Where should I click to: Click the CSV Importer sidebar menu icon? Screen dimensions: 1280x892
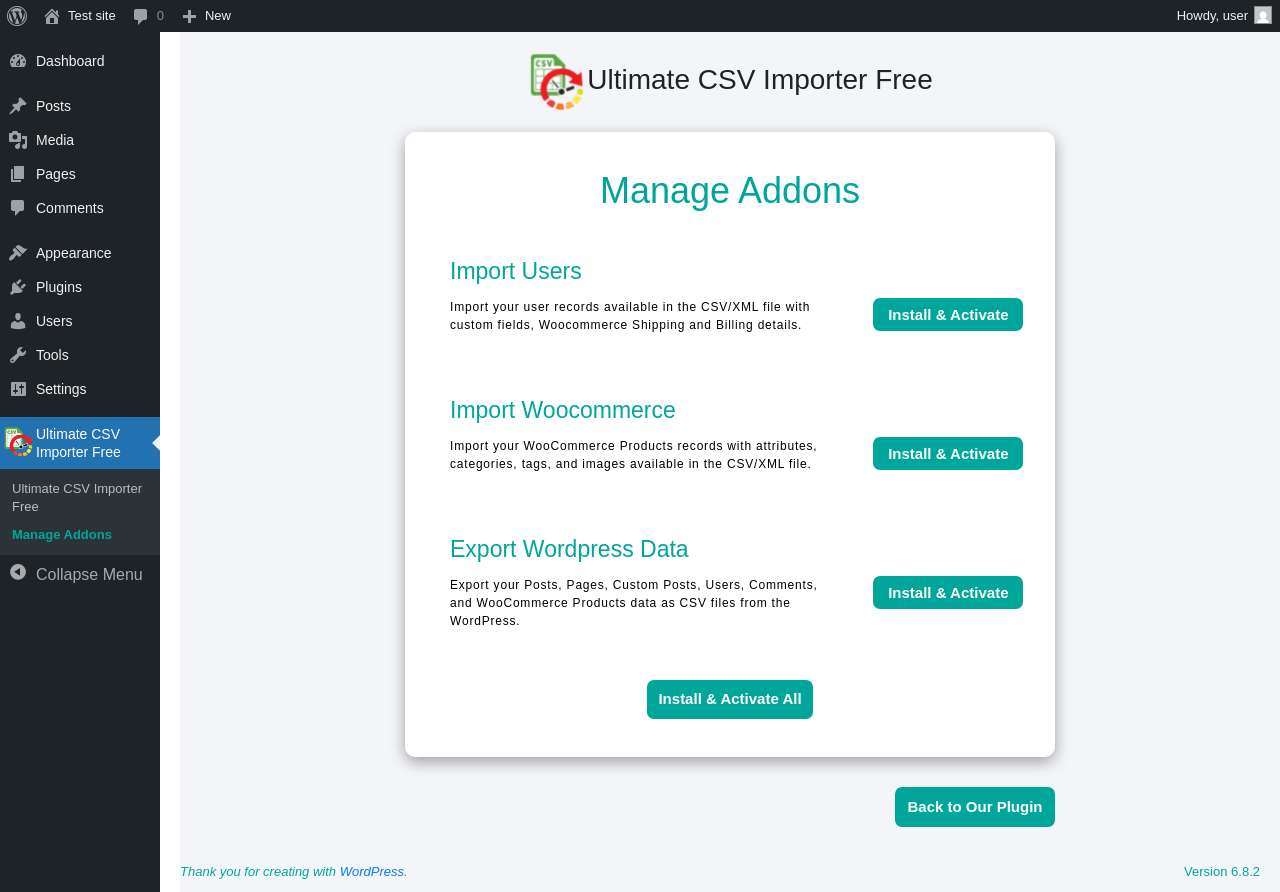tap(18, 442)
